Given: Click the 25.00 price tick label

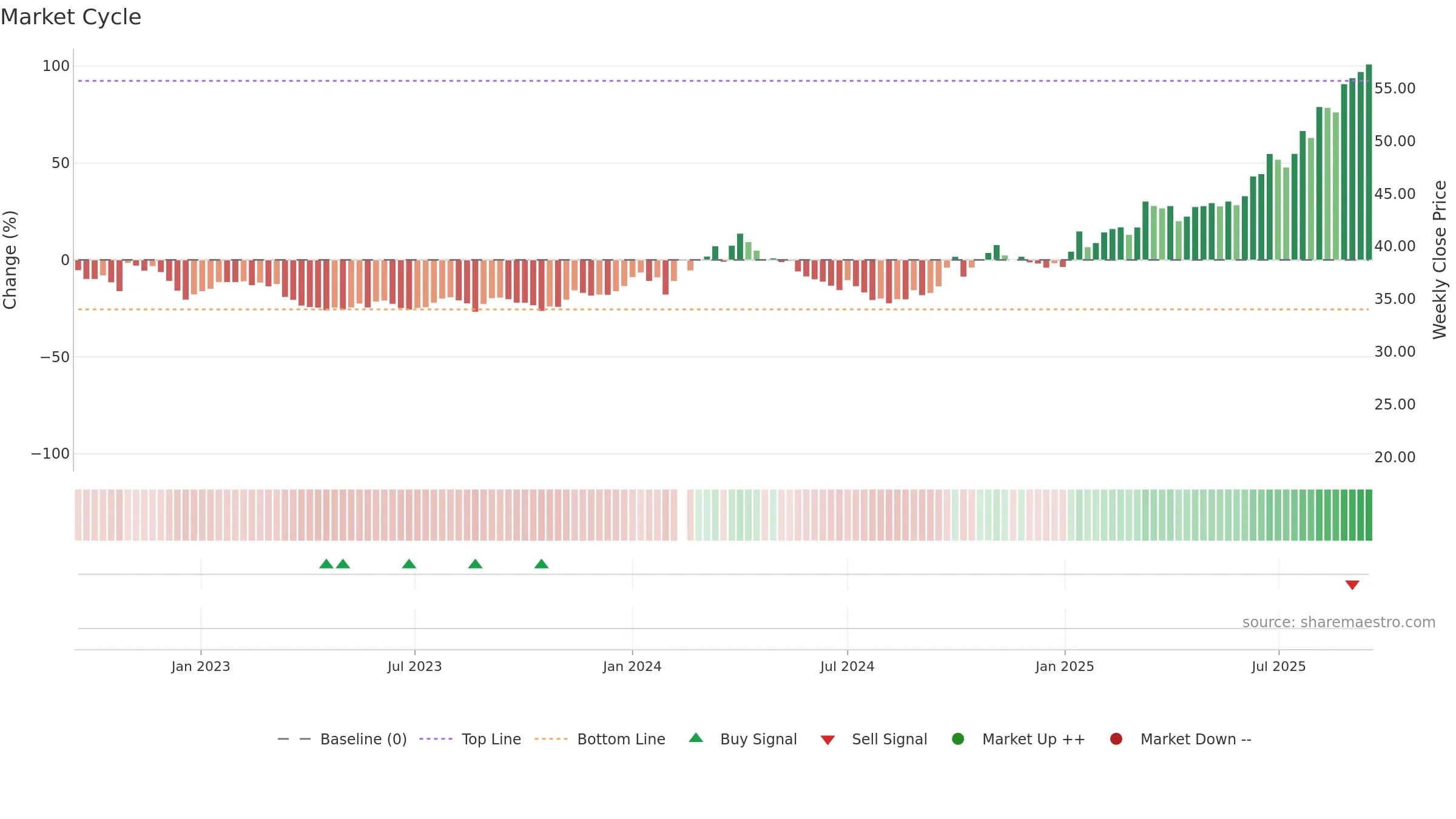Looking at the screenshot, I should click(1395, 405).
